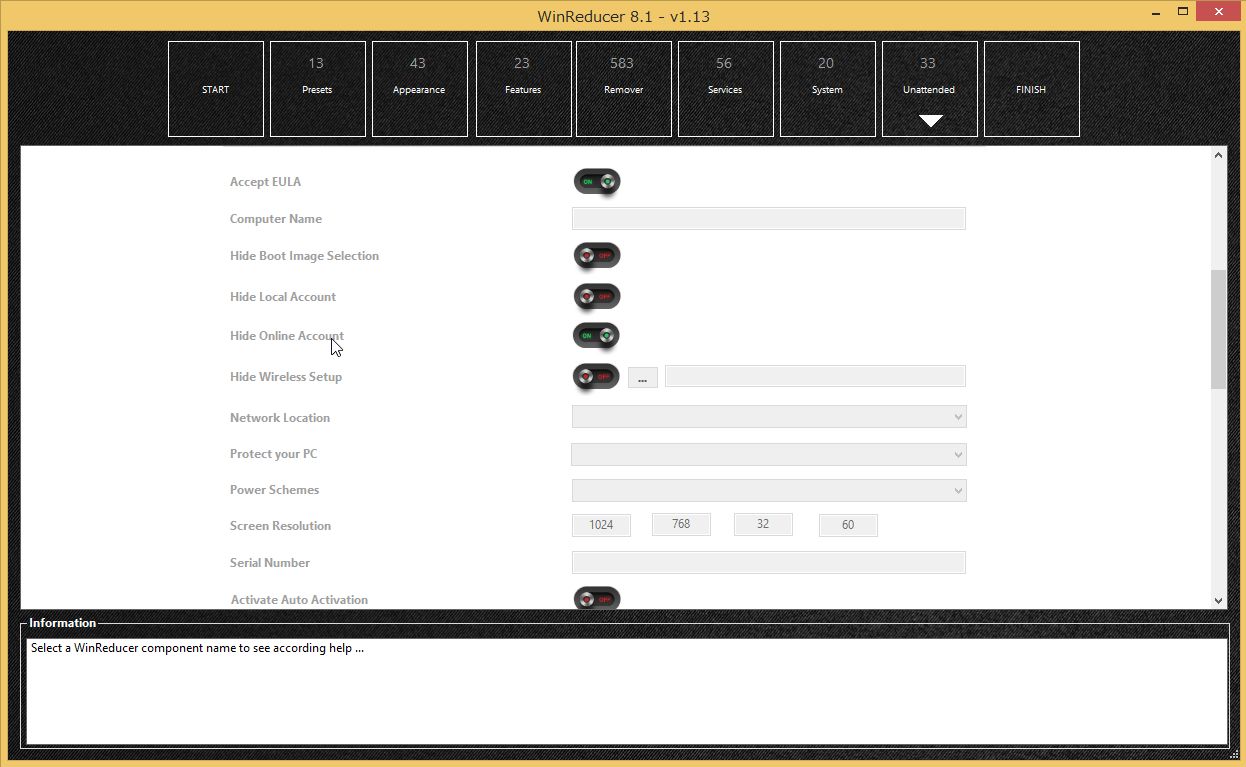Image resolution: width=1246 pixels, height=767 pixels.
Task: Select the Accept EULA label
Action: (x=265, y=182)
